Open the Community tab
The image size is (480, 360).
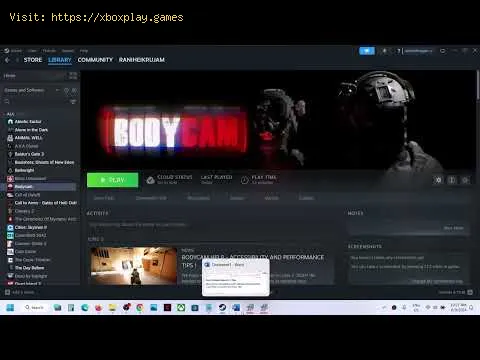95,60
